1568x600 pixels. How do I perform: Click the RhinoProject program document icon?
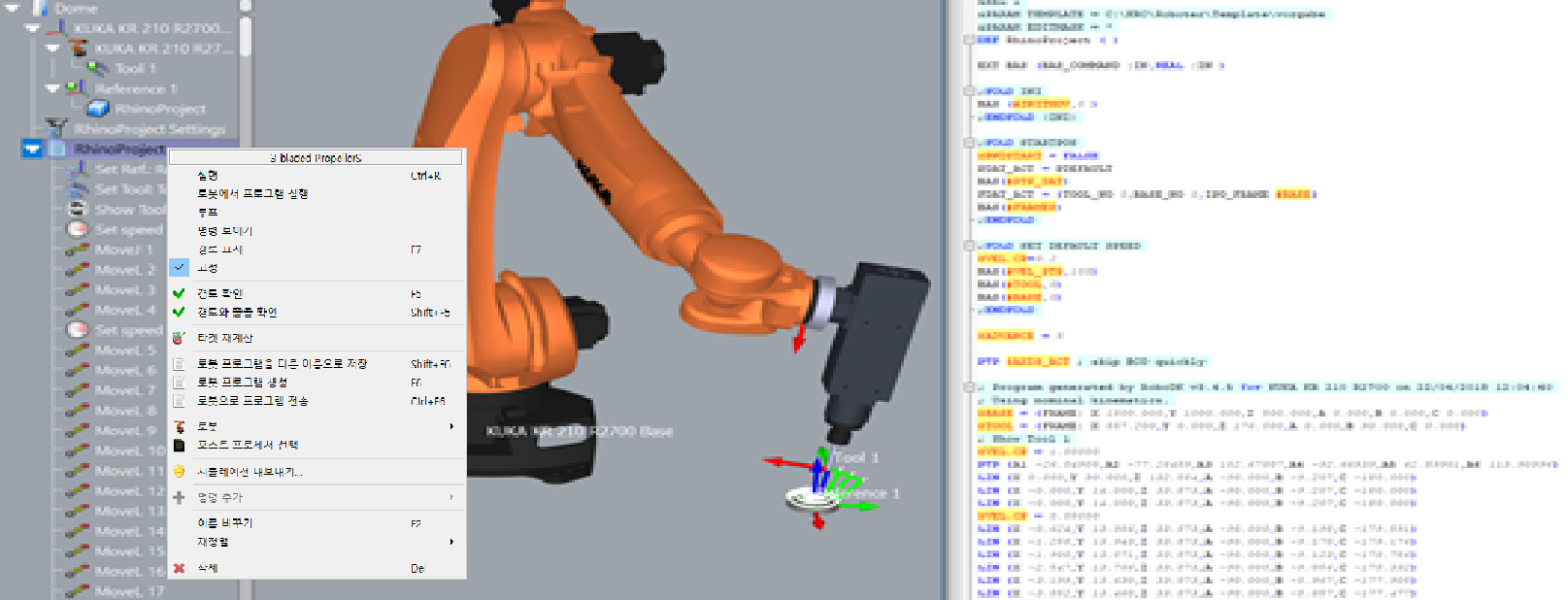click(x=57, y=149)
